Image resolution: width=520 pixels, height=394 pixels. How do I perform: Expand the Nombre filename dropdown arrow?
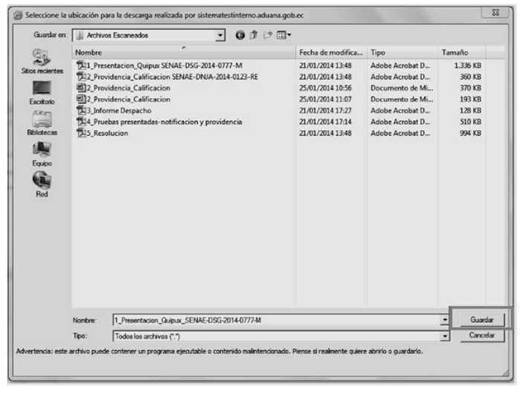[x=444, y=320]
